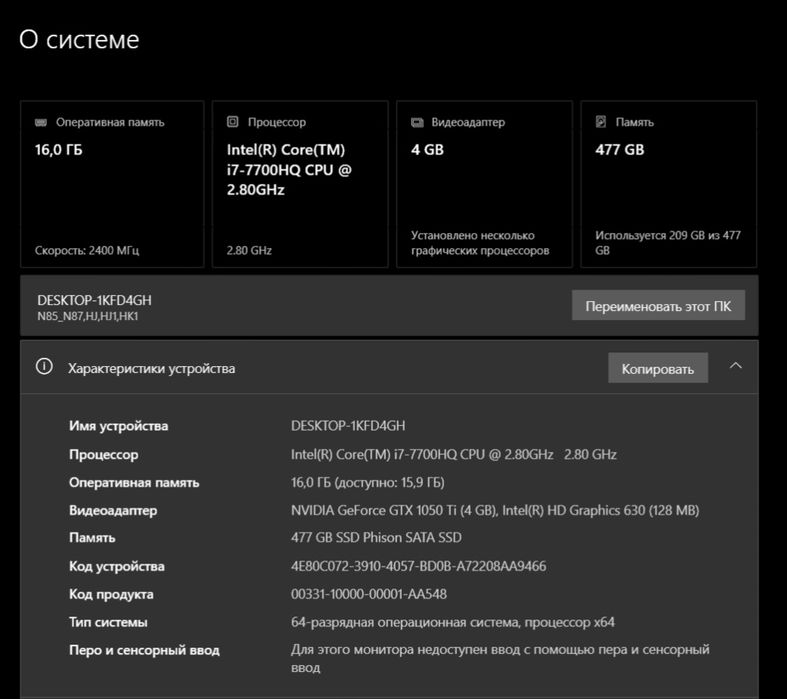The height and width of the screenshot is (699, 787).
Task: Click the Память row label in specifications
Action: [92, 538]
